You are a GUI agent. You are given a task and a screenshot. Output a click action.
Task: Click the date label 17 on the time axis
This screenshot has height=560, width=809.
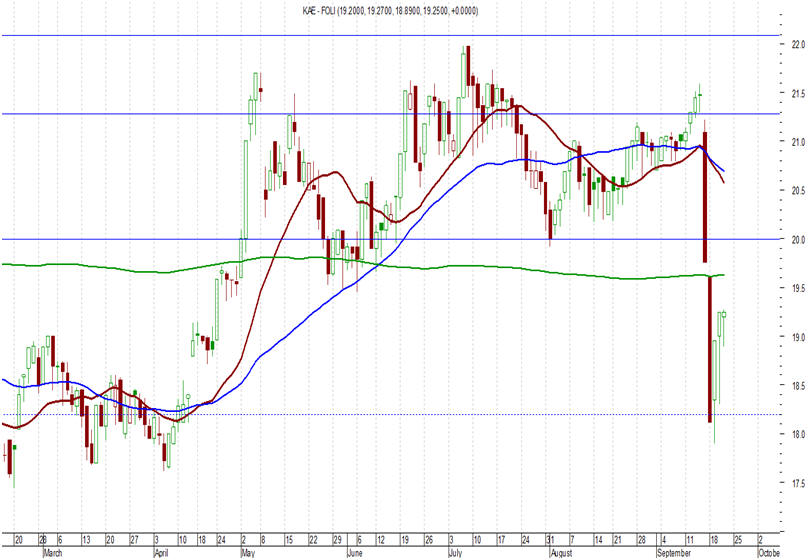[x=501, y=540]
